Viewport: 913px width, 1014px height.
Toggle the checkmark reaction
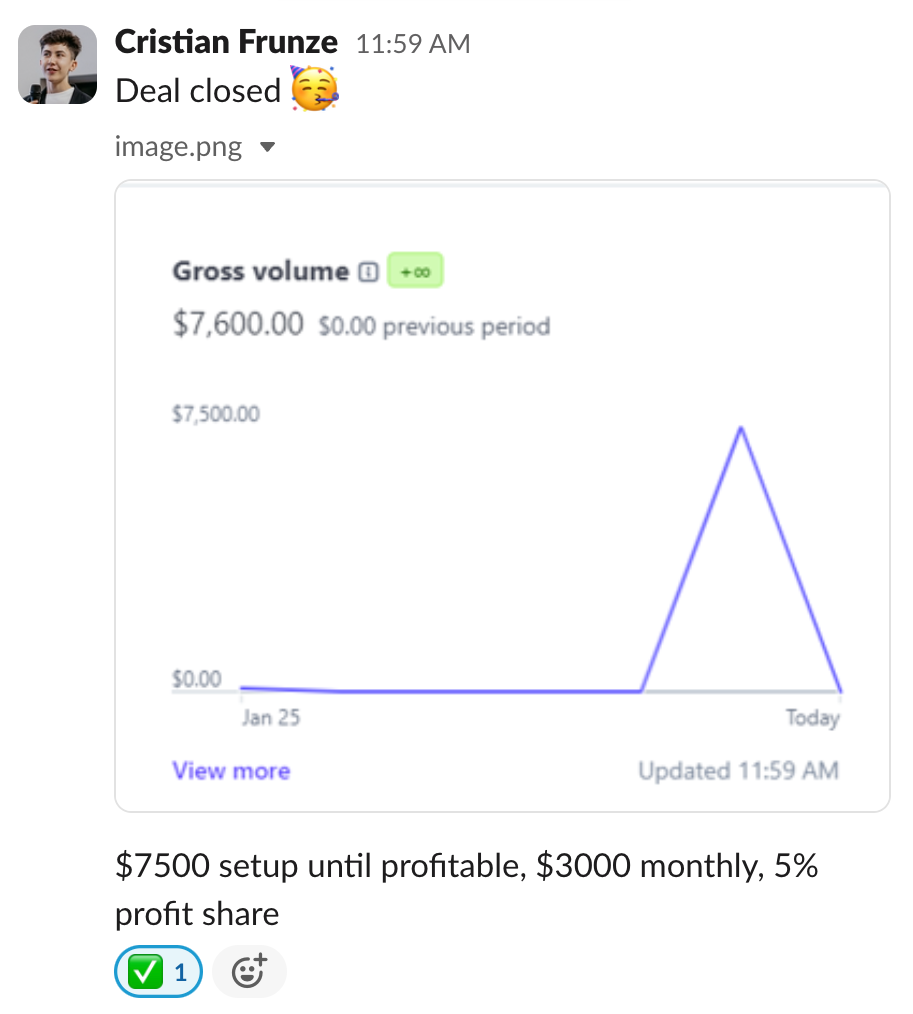click(159, 972)
